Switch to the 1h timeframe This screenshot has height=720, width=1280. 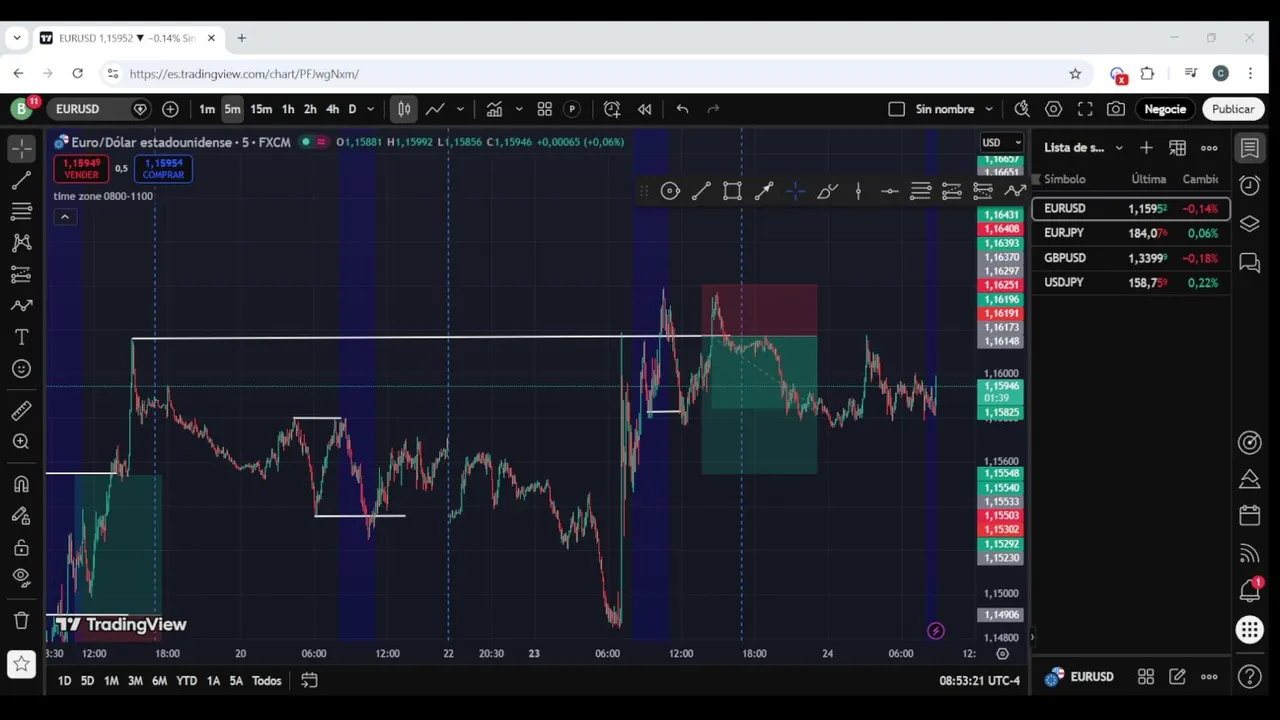(288, 109)
